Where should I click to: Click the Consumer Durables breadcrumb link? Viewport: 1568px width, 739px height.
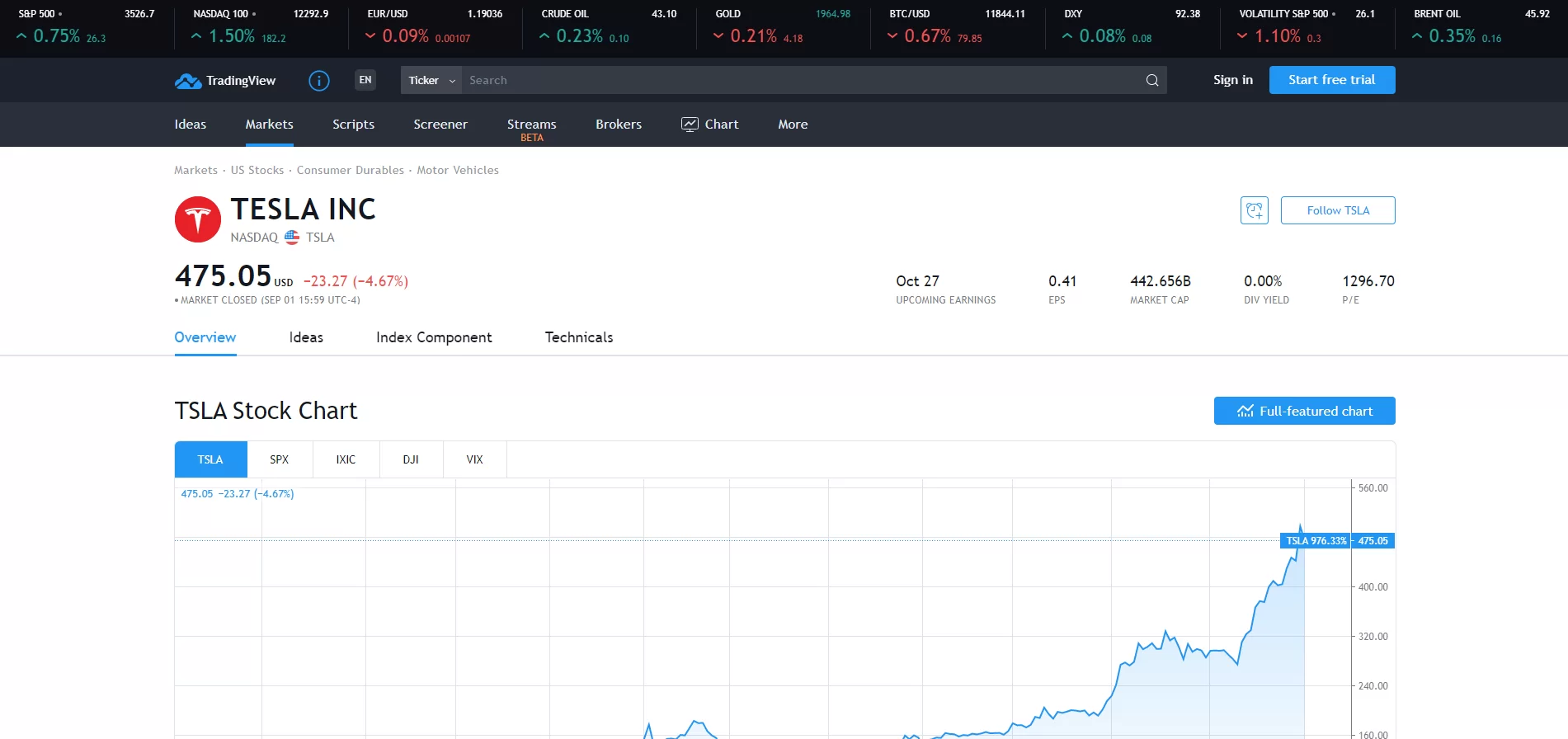click(x=351, y=170)
